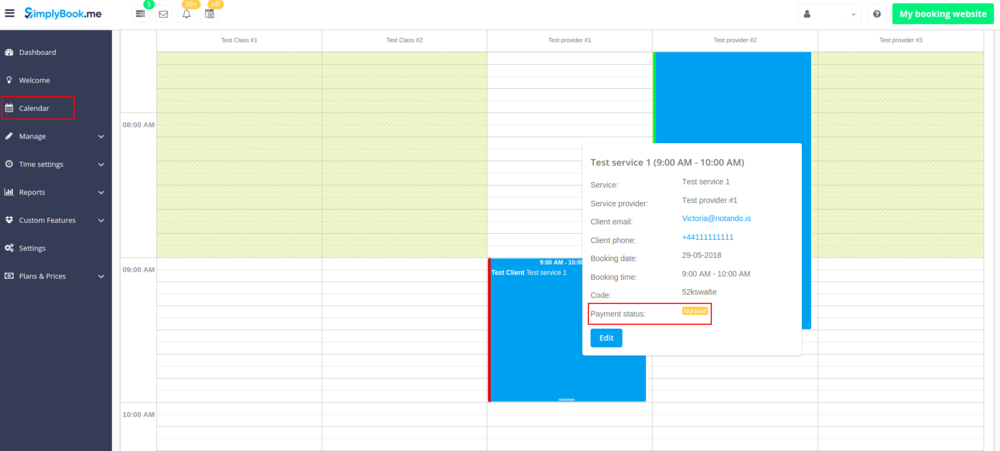Viewport: 1000px width, 451px height.
Task: Expand Plans & Prices in sidebar
Action: [x=56, y=276]
